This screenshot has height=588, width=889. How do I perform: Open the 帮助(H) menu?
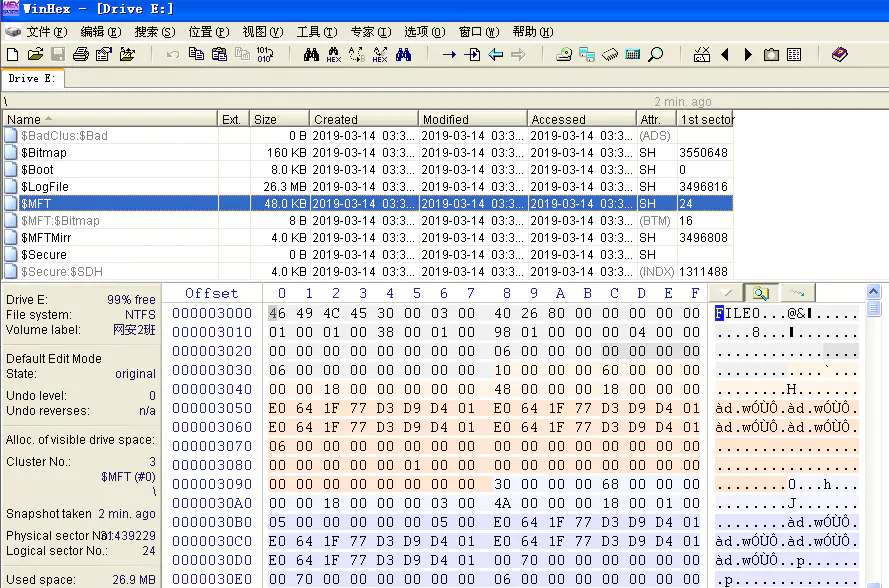(533, 32)
